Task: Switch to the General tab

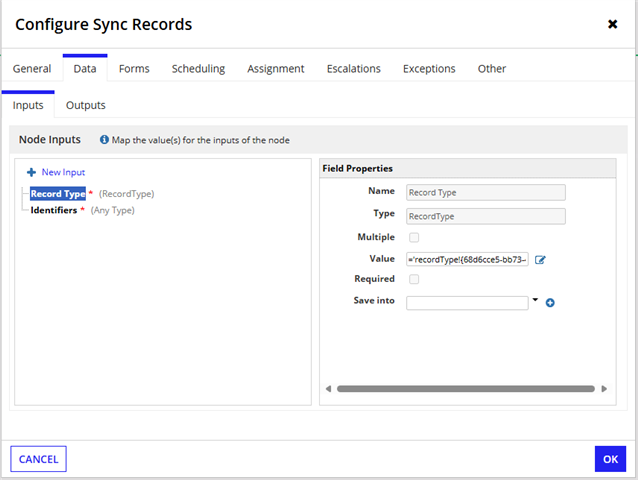Action: point(32,69)
